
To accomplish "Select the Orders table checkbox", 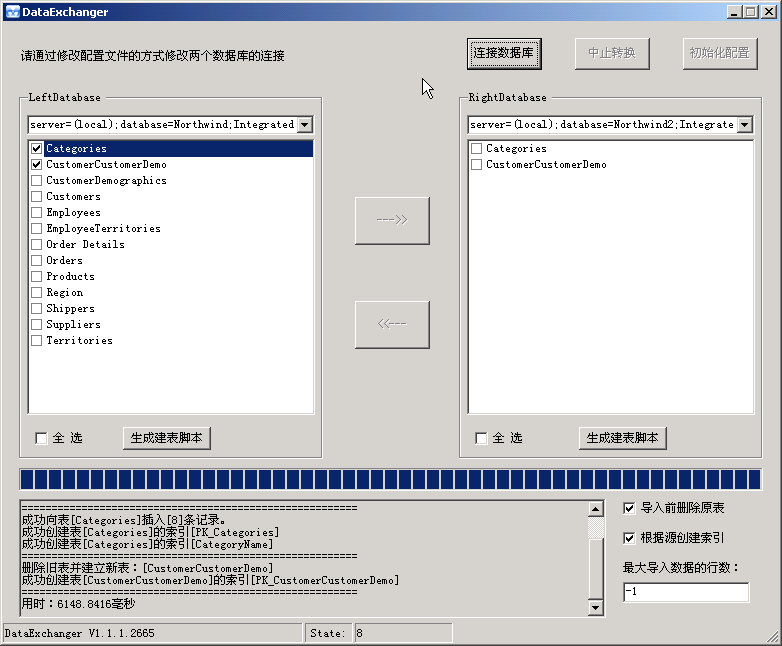I will [36, 260].
